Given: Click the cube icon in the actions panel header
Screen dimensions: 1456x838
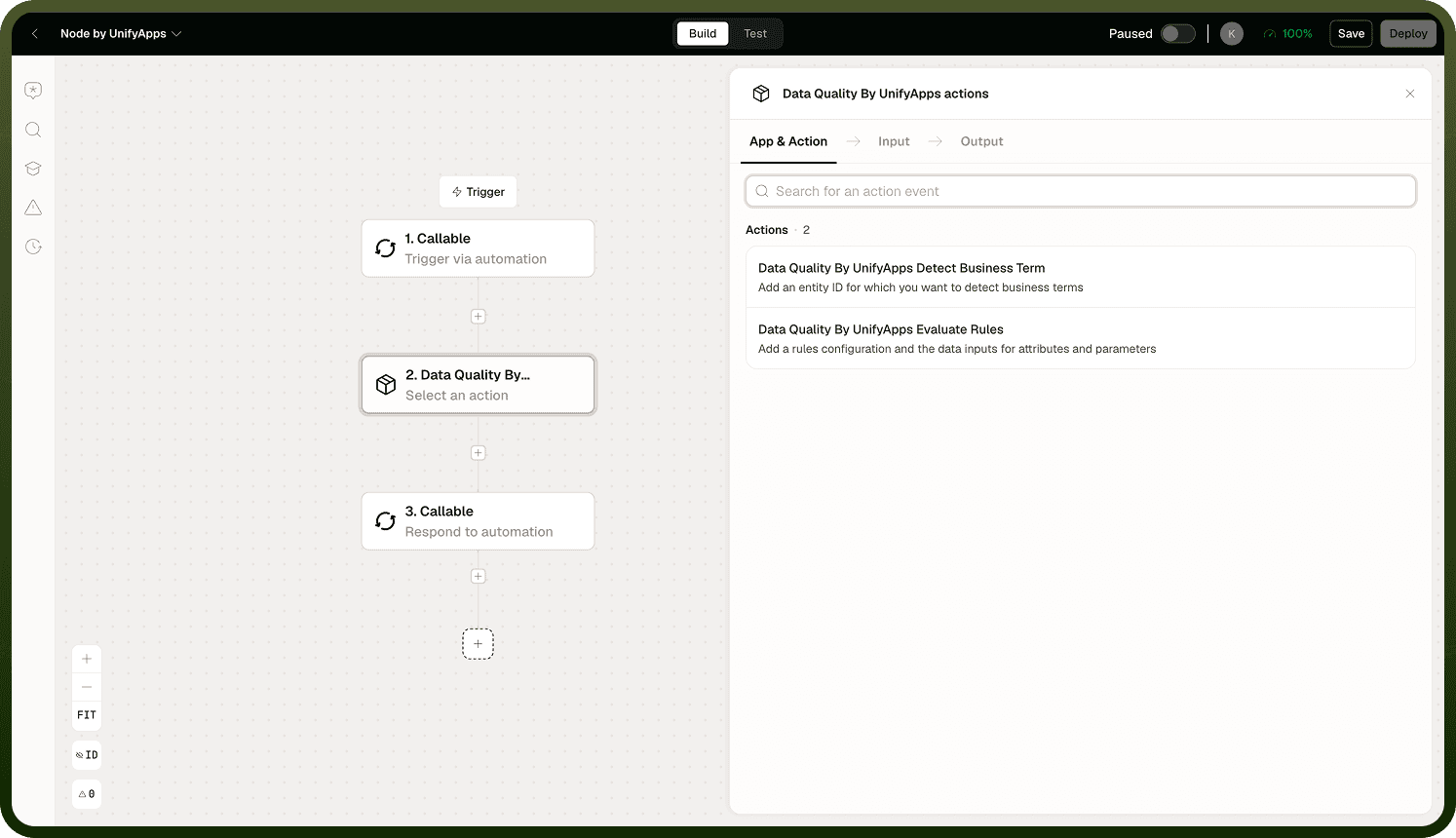Looking at the screenshot, I should (761, 94).
